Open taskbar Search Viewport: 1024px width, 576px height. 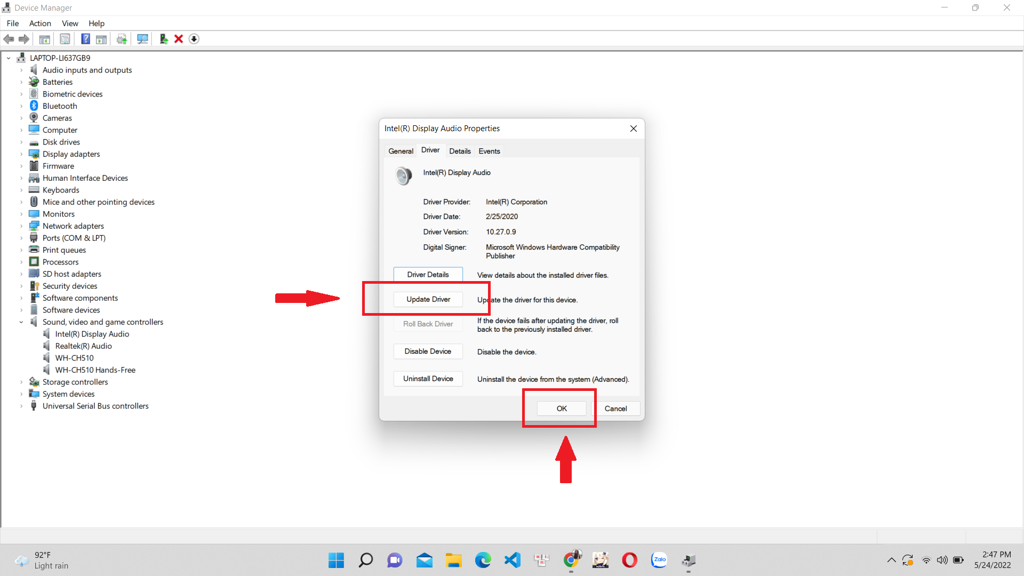(366, 560)
